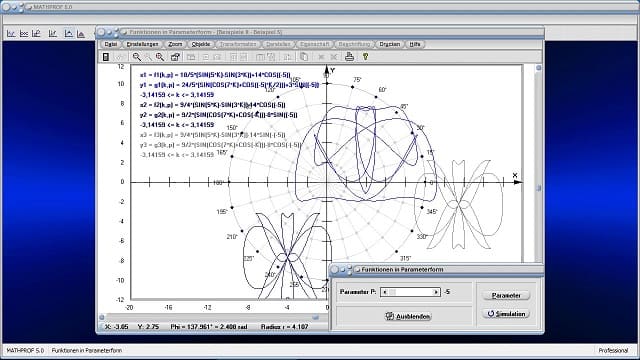The image size is (640, 360).
Task: Click the first graph icon in MATHPROF toolbar
Action: click(x=11, y=33)
